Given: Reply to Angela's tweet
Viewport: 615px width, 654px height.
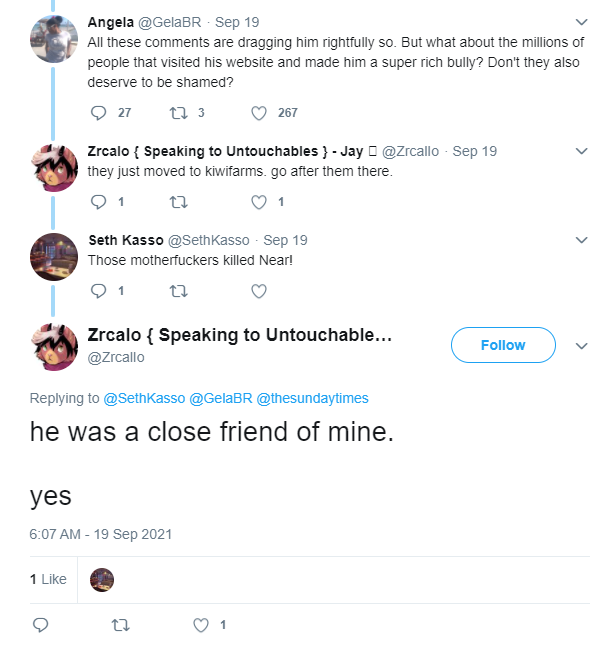Looking at the screenshot, I should 98,113.
